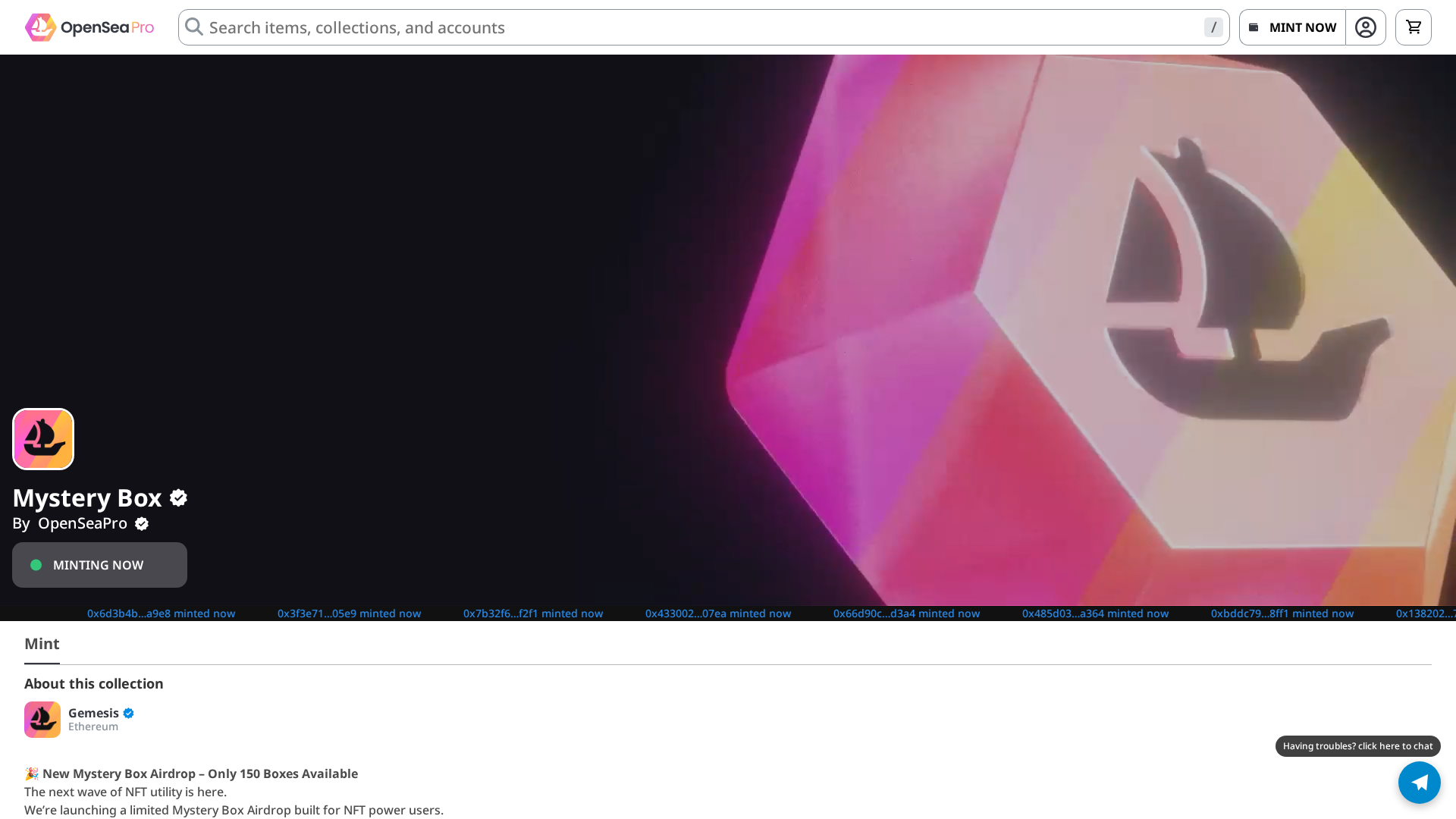Switch to the Mint tab

[x=42, y=644]
